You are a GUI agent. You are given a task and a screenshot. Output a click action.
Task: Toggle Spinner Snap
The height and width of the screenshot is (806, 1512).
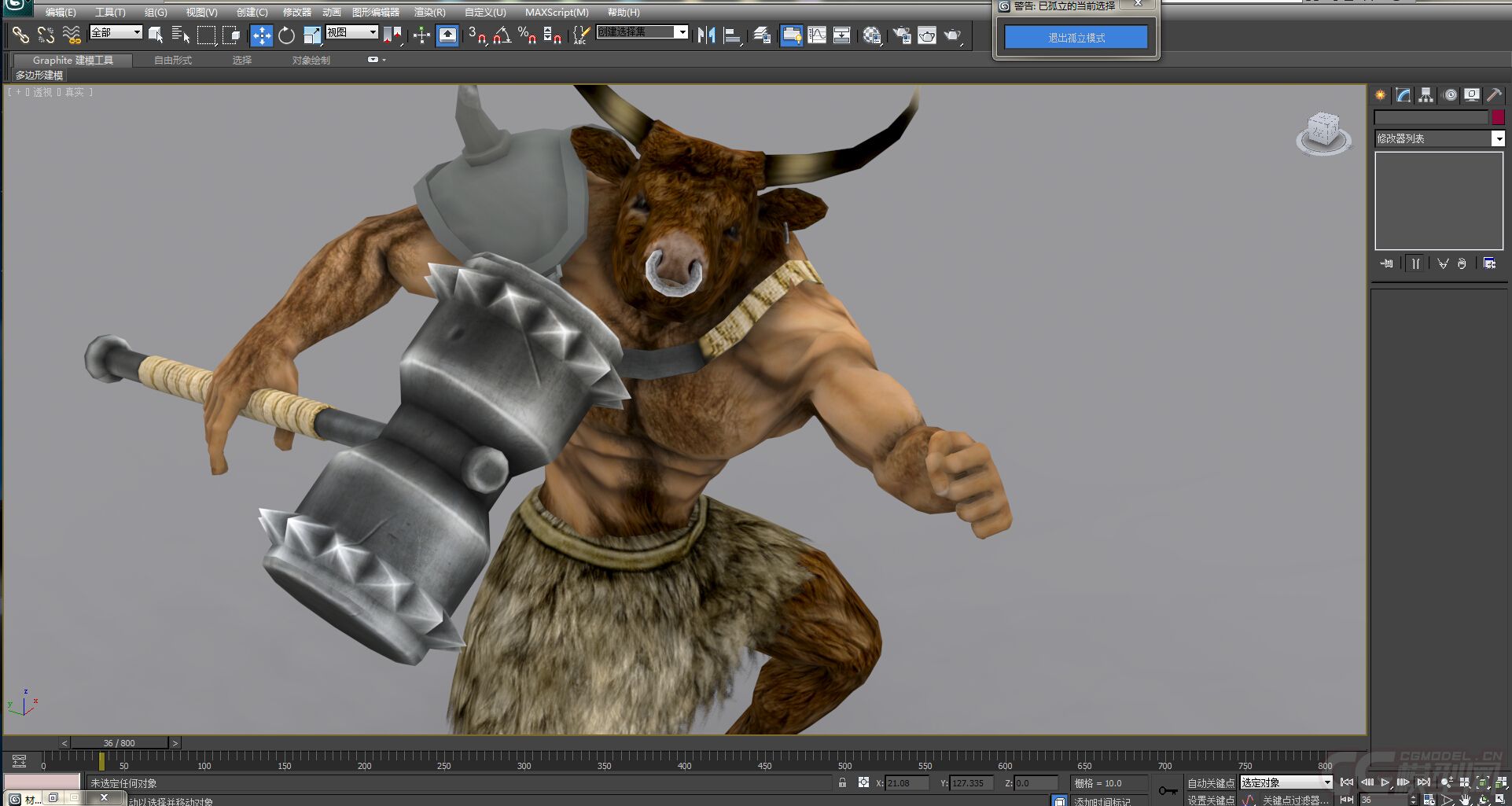pos(553,35)
